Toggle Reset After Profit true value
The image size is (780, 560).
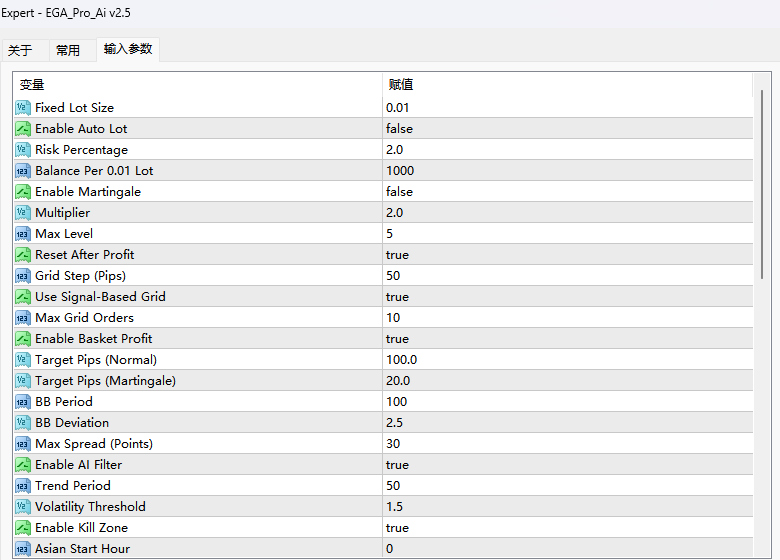coord(397,255)
